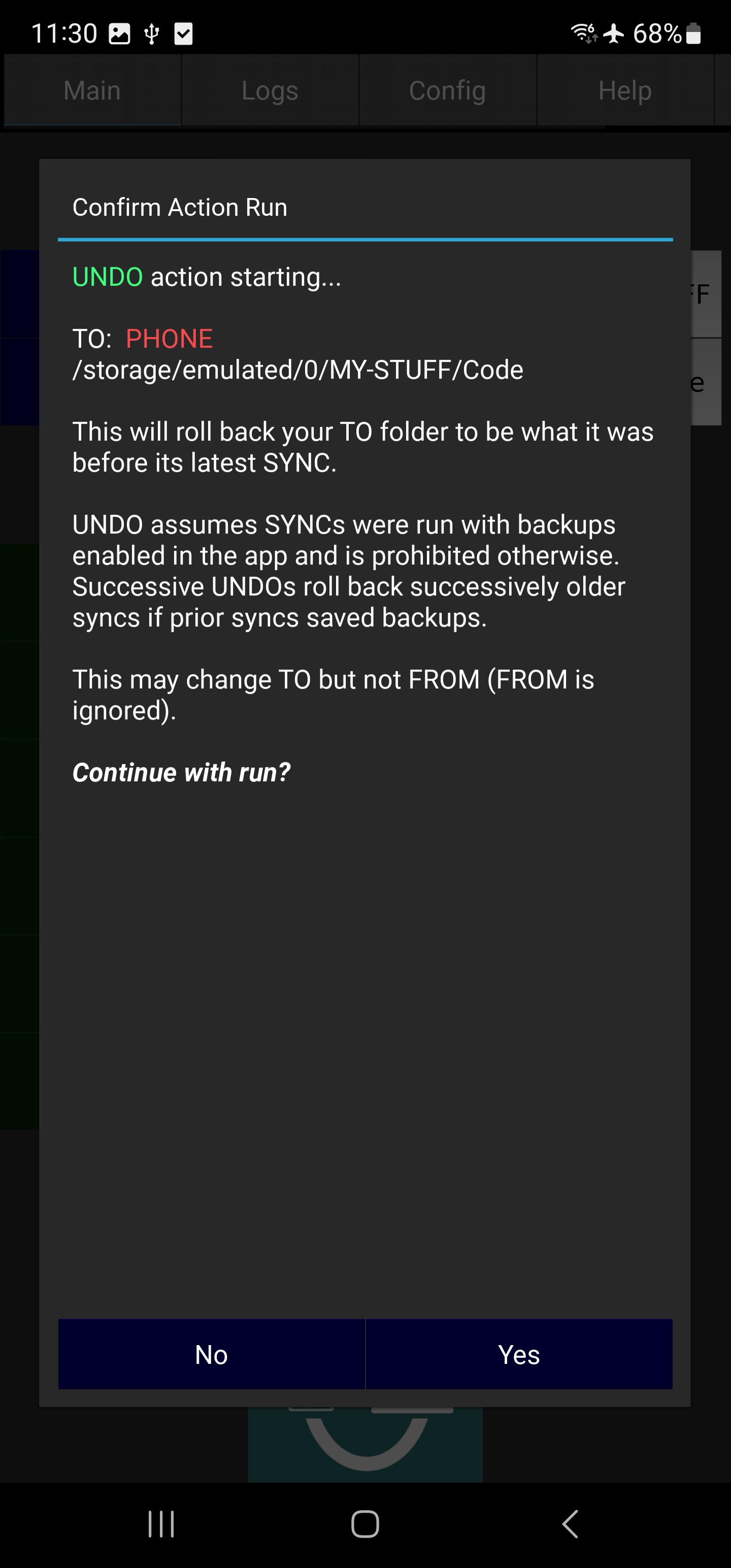
Task: Tap the checkmark task notification icon
Action: 183,34
